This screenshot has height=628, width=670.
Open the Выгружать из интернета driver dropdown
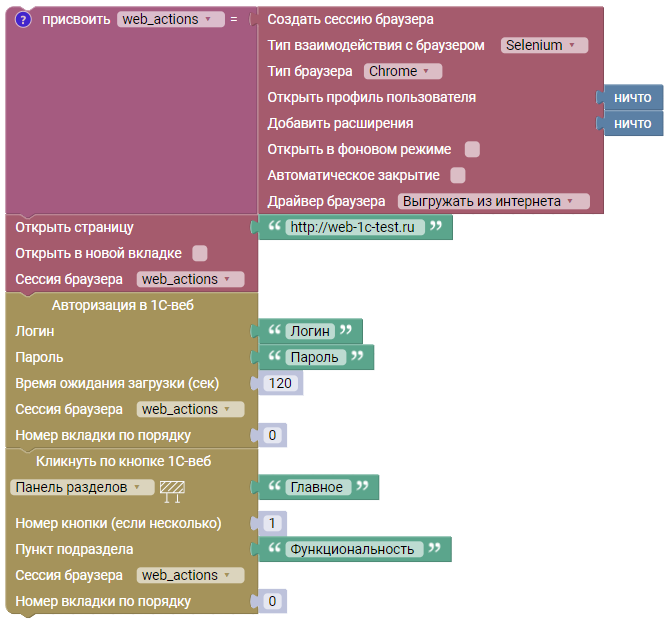[493, 201]
